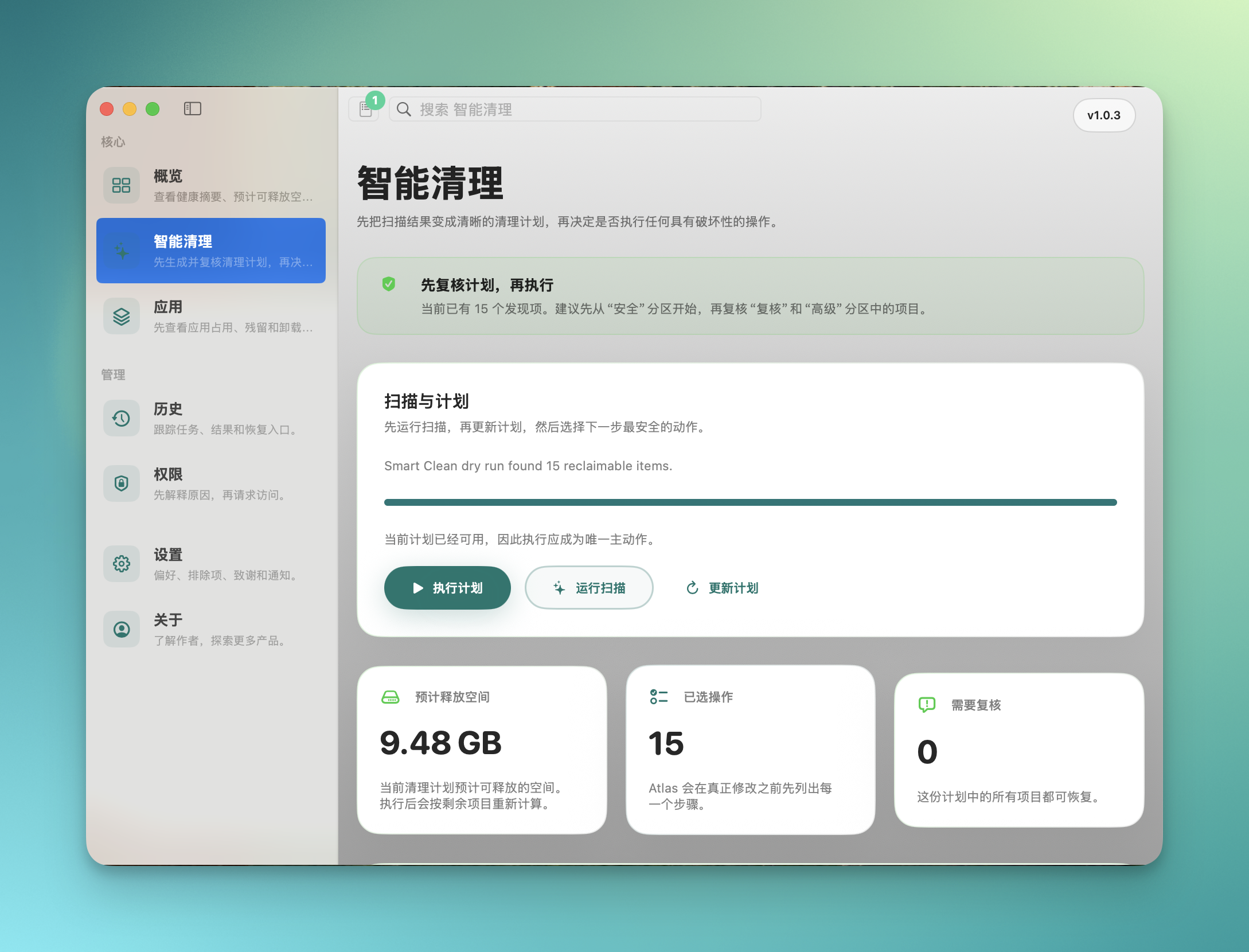Click the 关于 (About) person icon
The height and width of the screenshot is (952, 1249).
tap(121, 629)
